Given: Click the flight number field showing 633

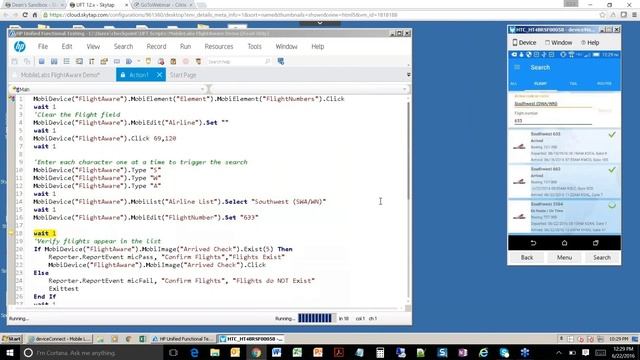Looking at the screenshot, I should pos(553,121).
